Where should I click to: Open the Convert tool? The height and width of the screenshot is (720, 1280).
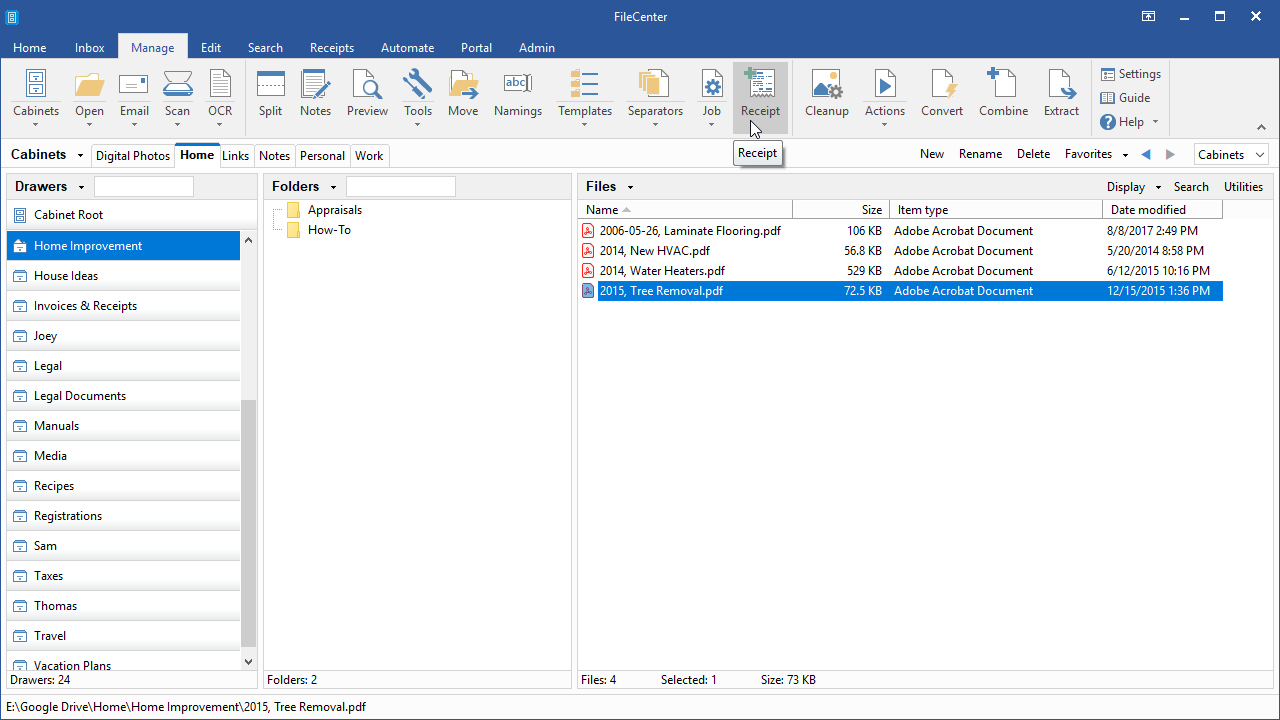tap(942, 94)
